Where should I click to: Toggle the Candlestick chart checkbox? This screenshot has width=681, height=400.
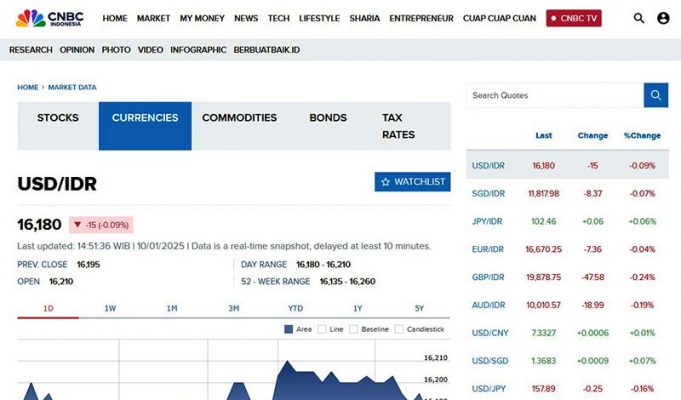tap(400, 329)
